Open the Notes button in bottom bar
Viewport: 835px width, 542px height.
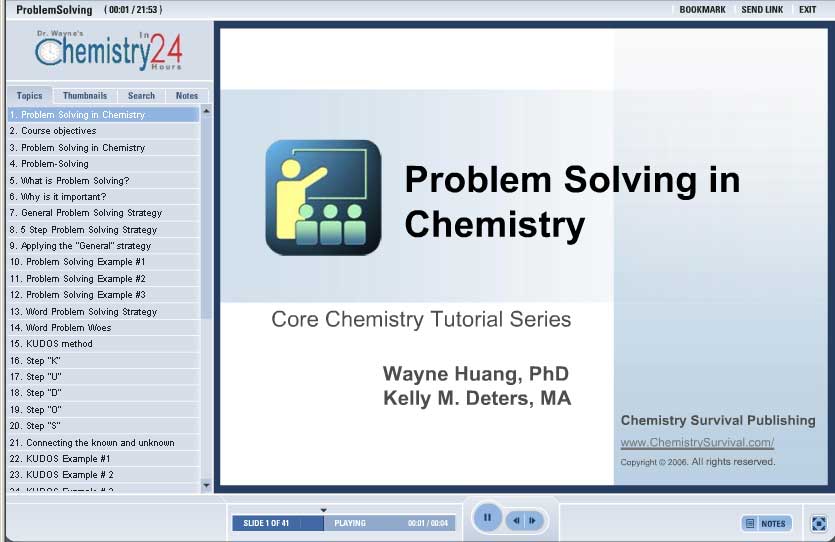tap(767, 523)
